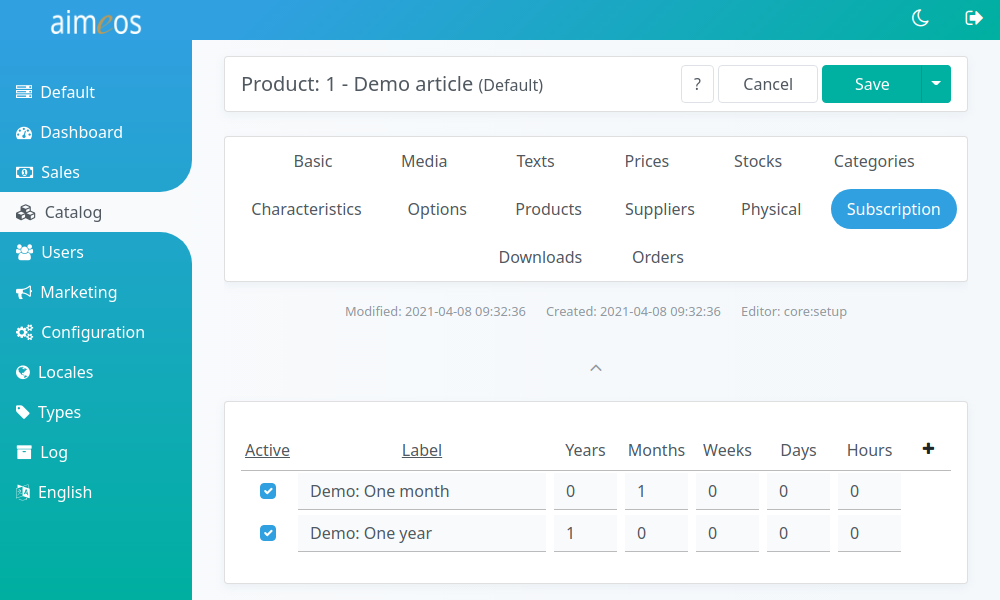The width and height of the screenshot is (1000, 600).
Task: Click Weeks field of Demo: One month
Action: tap(727, 491)
